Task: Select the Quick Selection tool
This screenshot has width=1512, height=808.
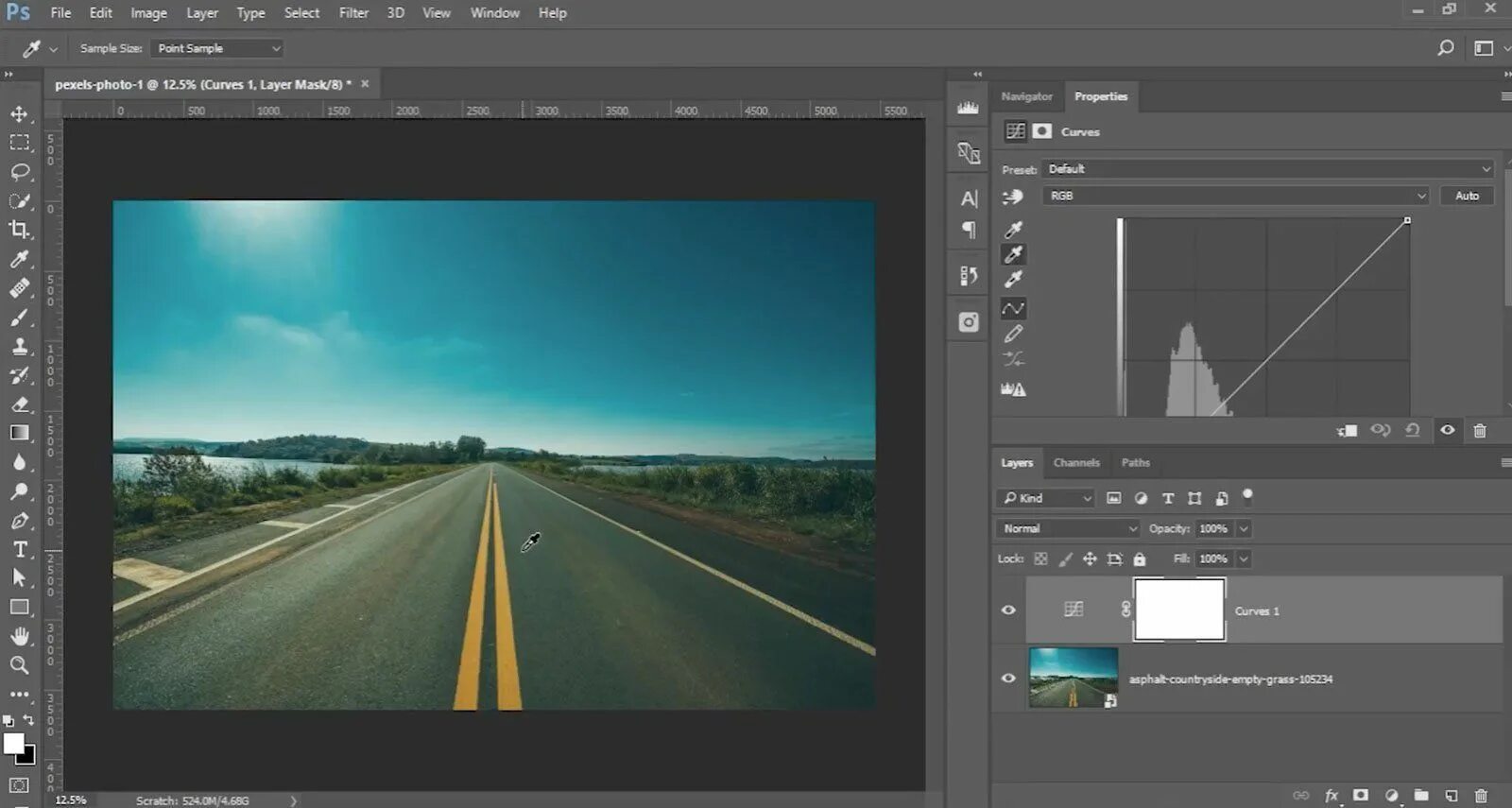Action: point(19,201)
